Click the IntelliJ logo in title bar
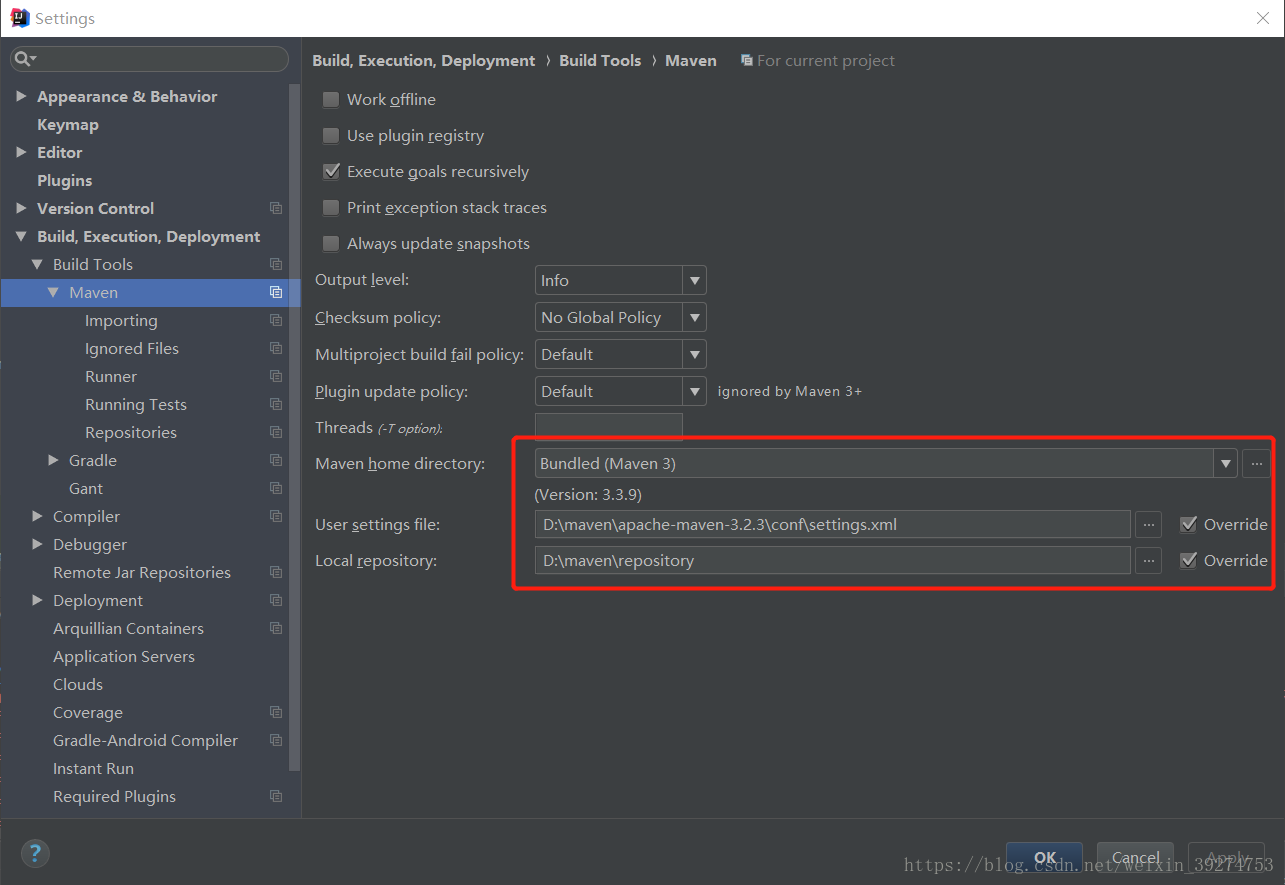Screen dimensions: 1285x885 point(19,17)
